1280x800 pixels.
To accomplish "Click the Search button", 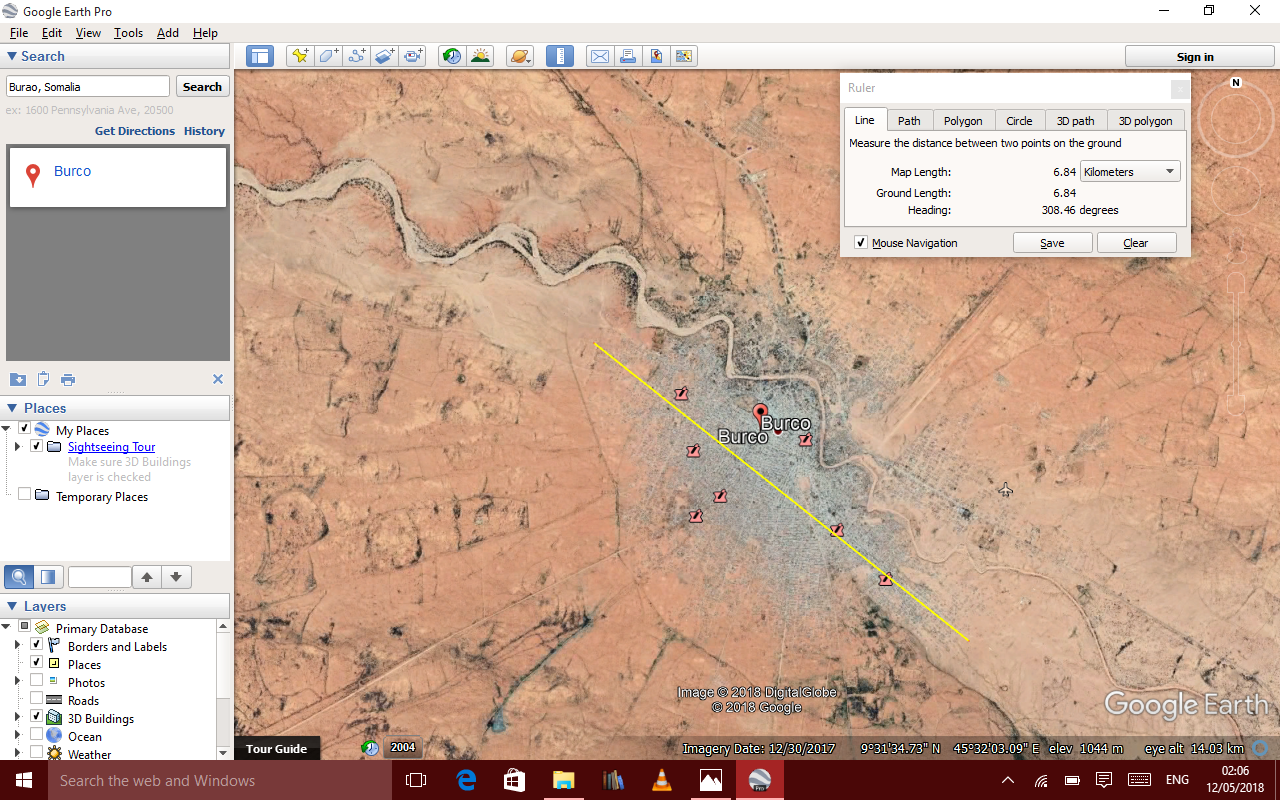I will pyautogui.click(x=202, y=87).
